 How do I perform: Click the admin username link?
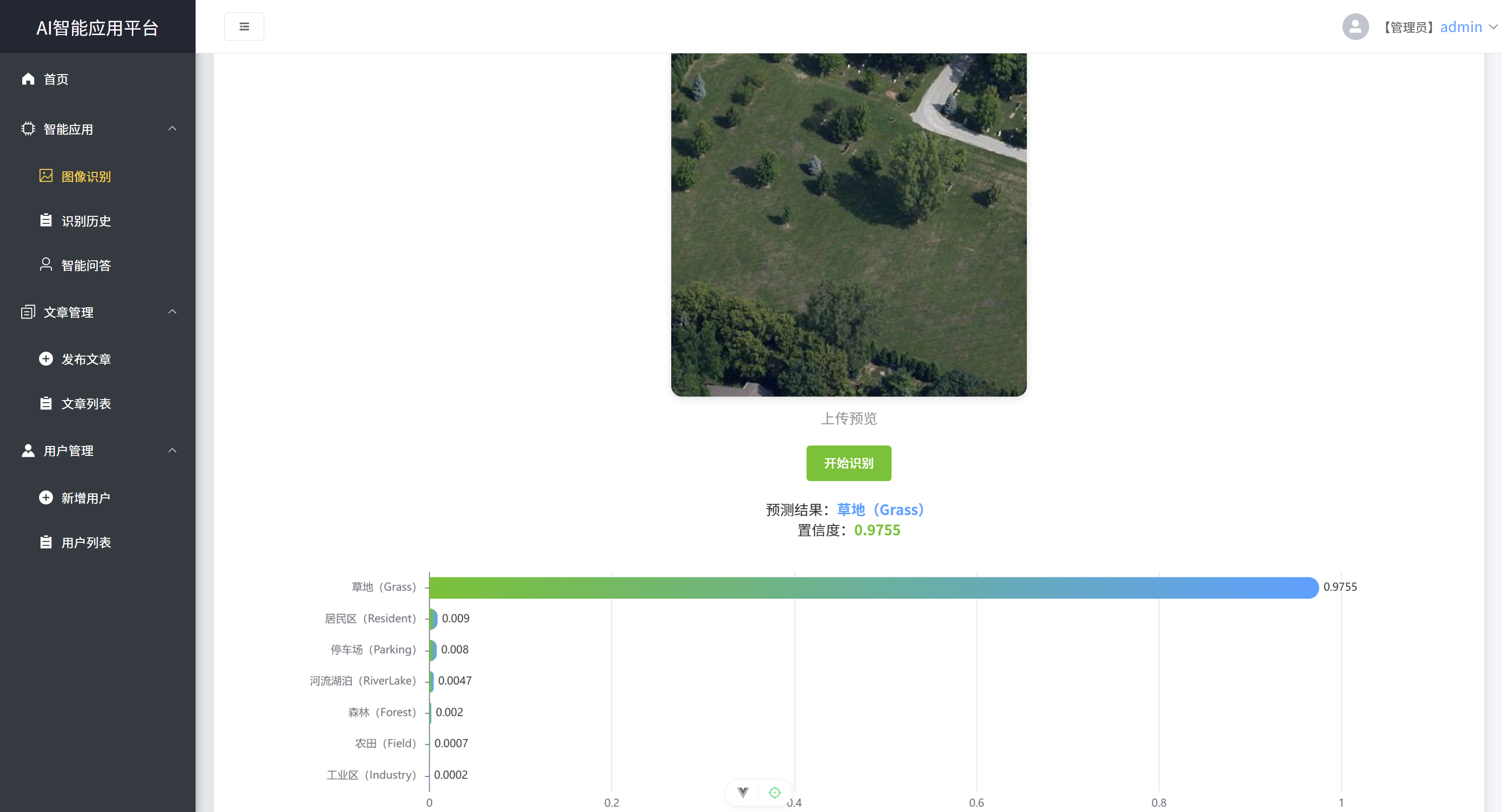coord(1461,27)
